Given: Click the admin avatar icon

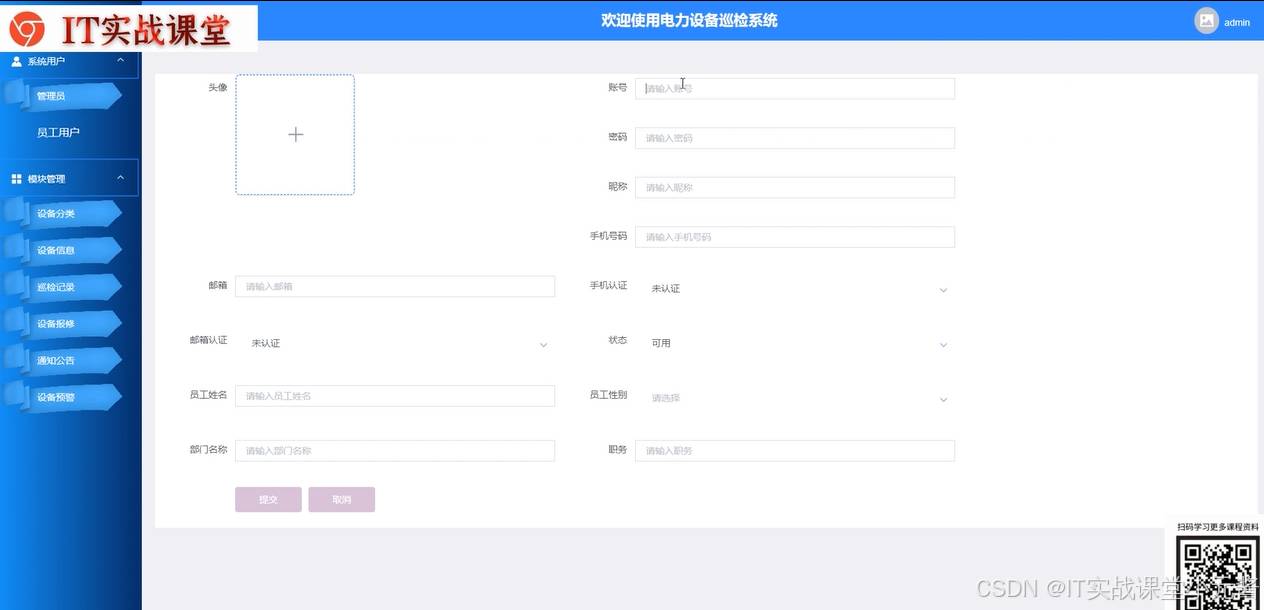Looking at the screenshot, I should tap(1206, 21).
